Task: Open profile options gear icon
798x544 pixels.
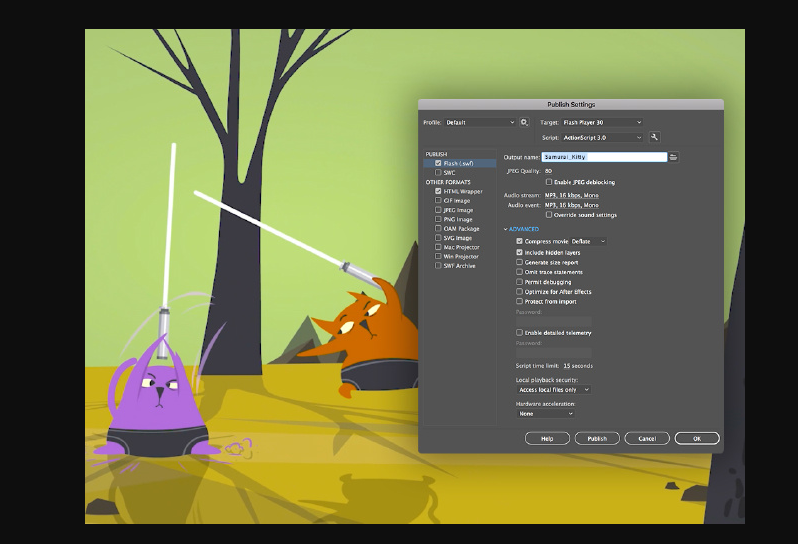Action: [x=524, y=122]
